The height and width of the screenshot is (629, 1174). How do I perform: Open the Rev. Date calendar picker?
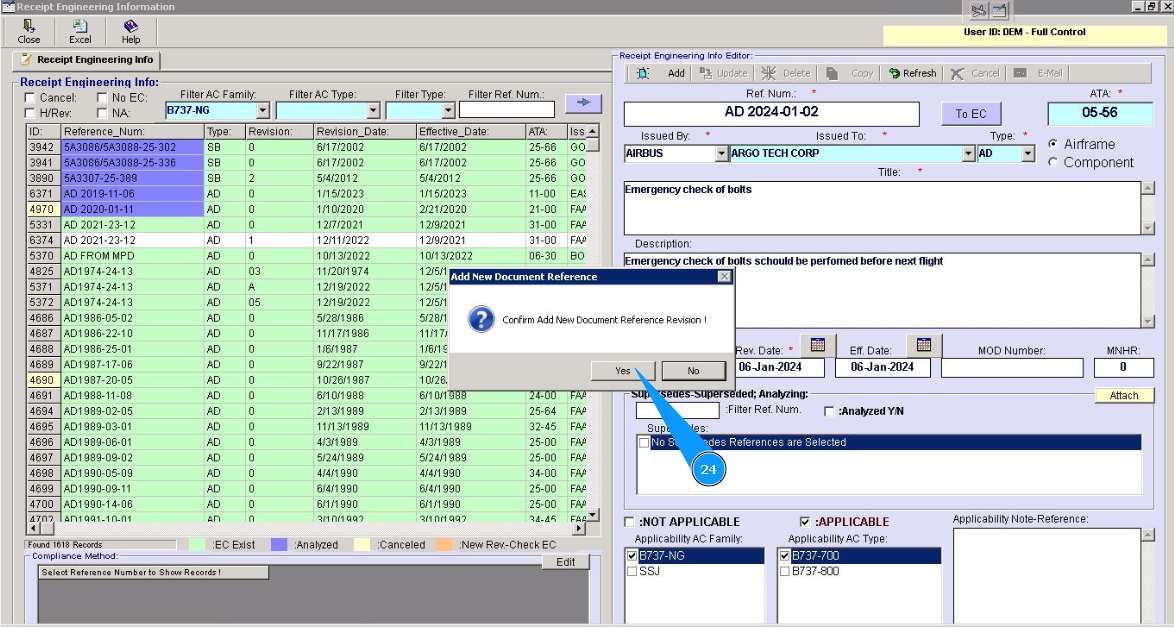(817, 345)
